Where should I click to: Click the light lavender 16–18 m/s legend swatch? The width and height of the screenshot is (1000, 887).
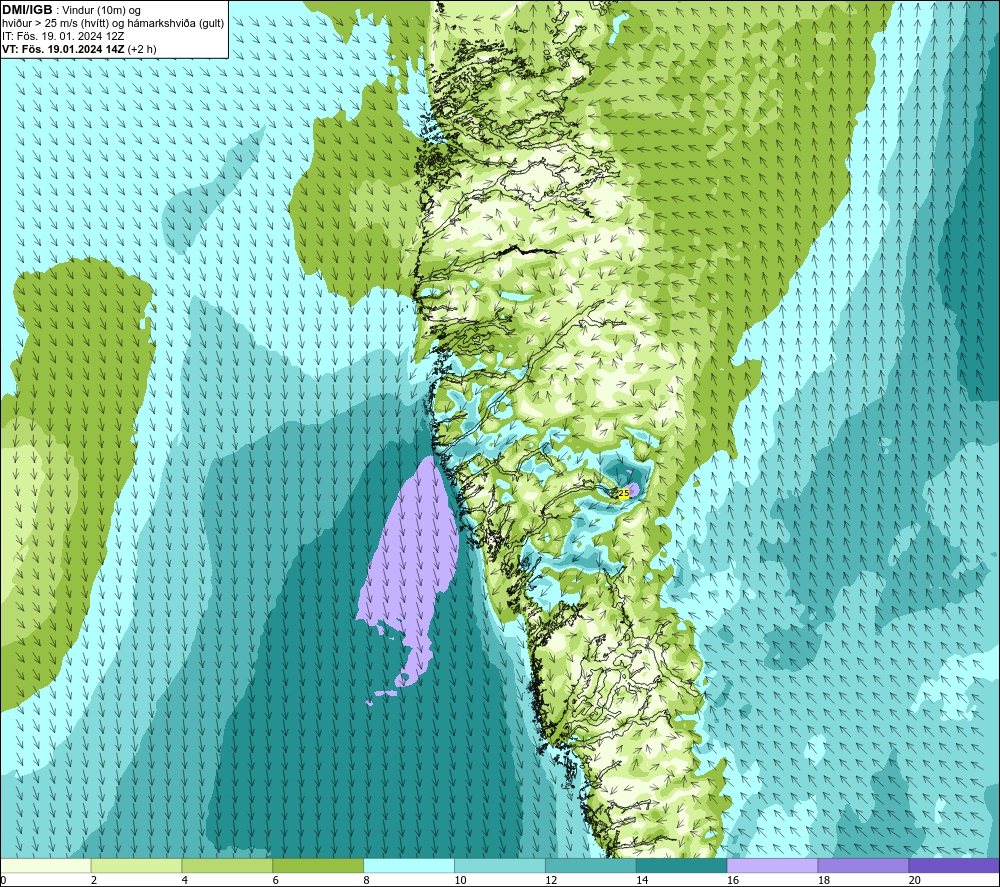[x=772, y=865]
